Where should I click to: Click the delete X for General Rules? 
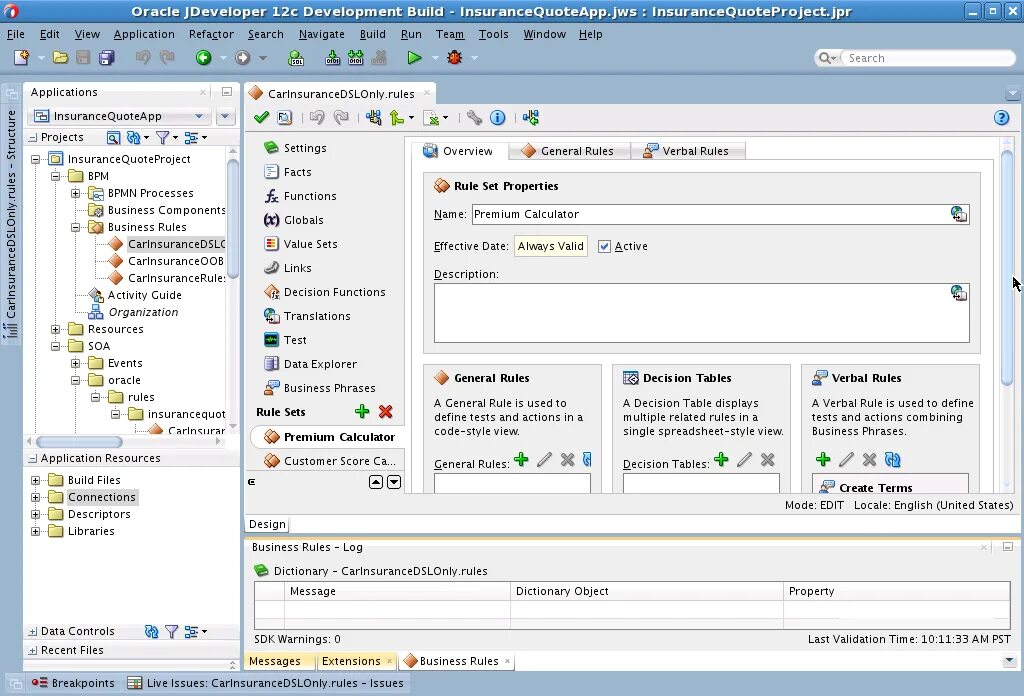[568, 460]
